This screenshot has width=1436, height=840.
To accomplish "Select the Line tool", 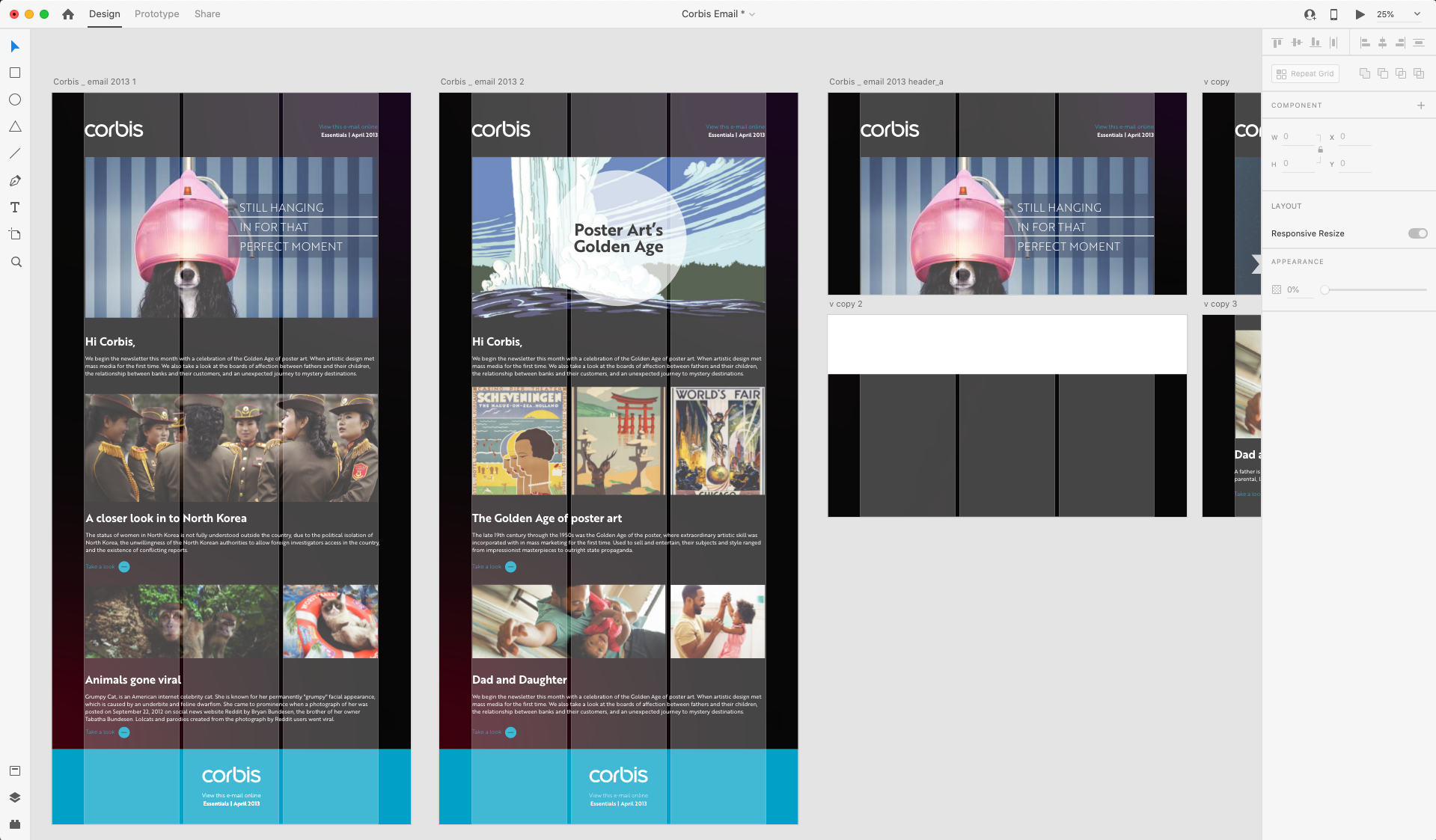I will pos(15,153).
